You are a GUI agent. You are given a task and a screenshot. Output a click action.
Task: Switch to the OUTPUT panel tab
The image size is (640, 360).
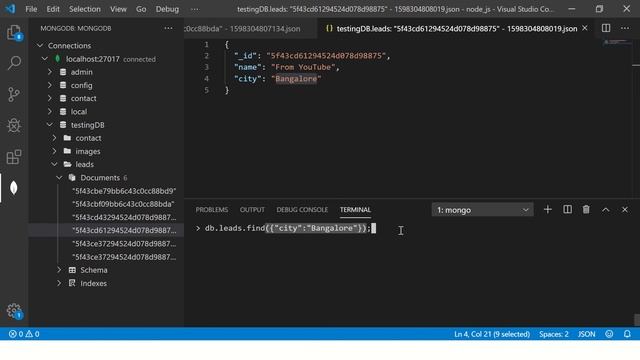click(x=252, y=209)
